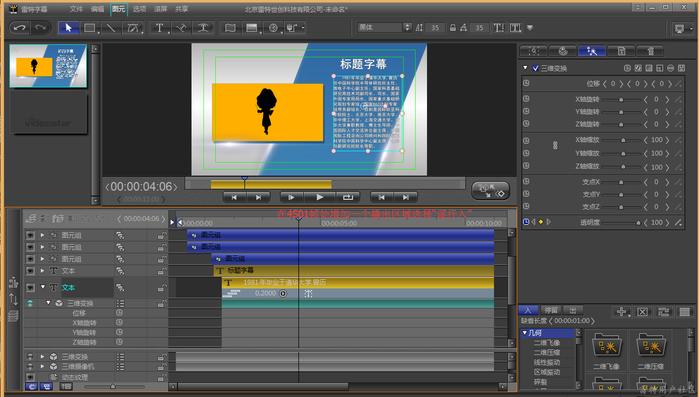Screen dimensions: 699x397
Task: Toggle visibility of the 标题字幕 文本 track
Action: (x=30, y=270)
